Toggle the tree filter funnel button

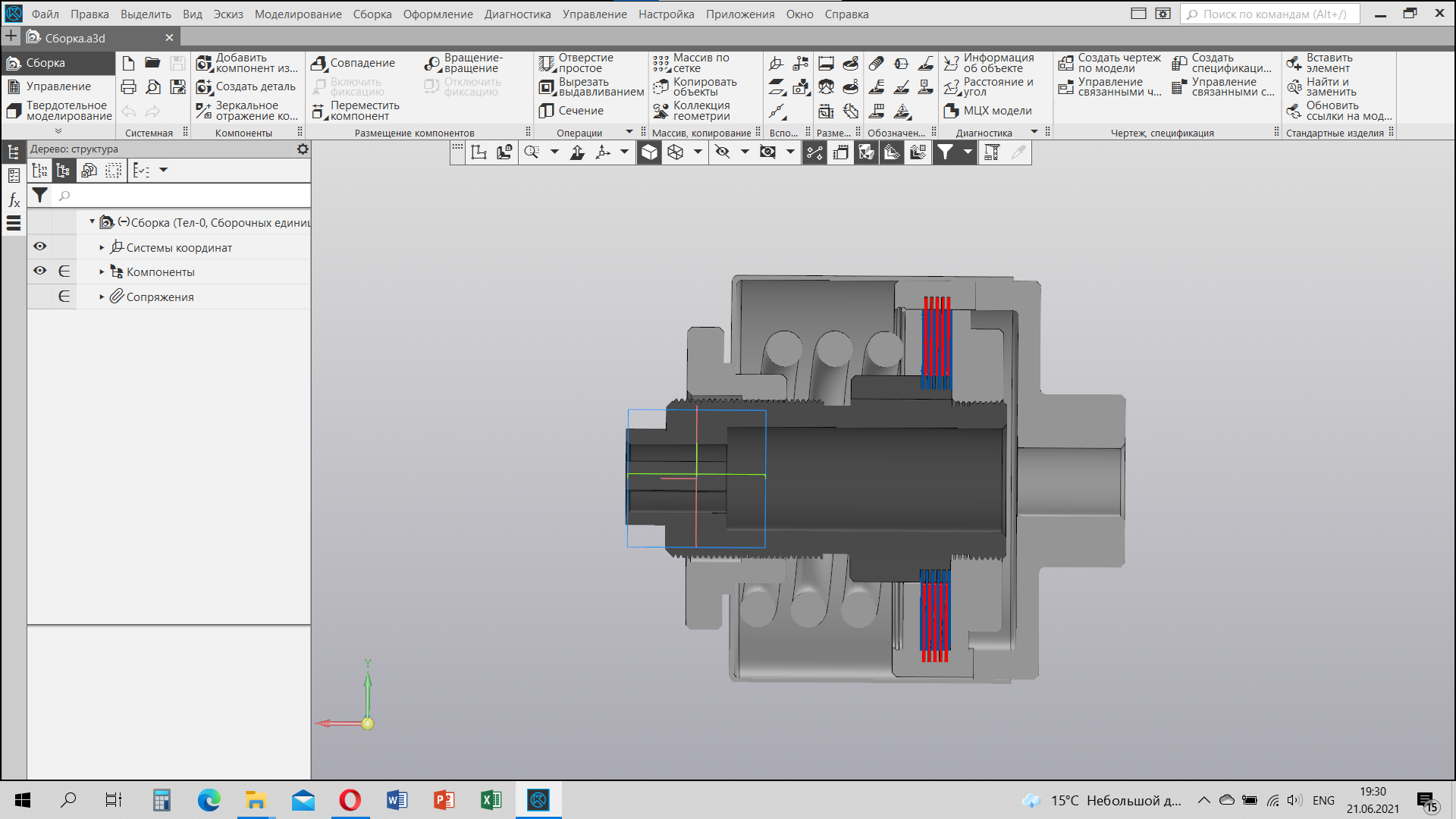click(x=40, y=196)
